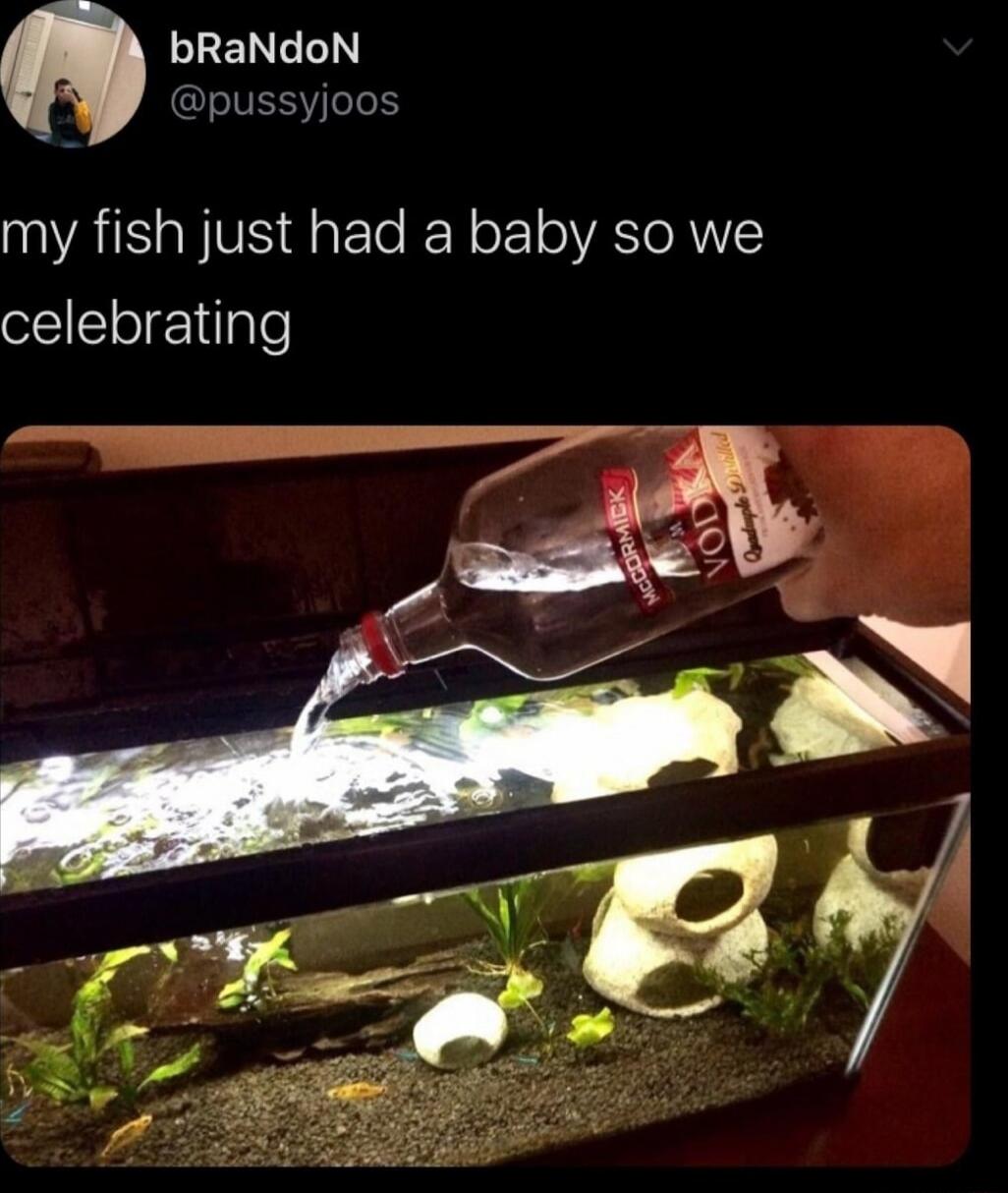Viewport: 1008px width, 1193px height.
Task: Click the white cave ornament with holes
Action: [x=680, y=922]
